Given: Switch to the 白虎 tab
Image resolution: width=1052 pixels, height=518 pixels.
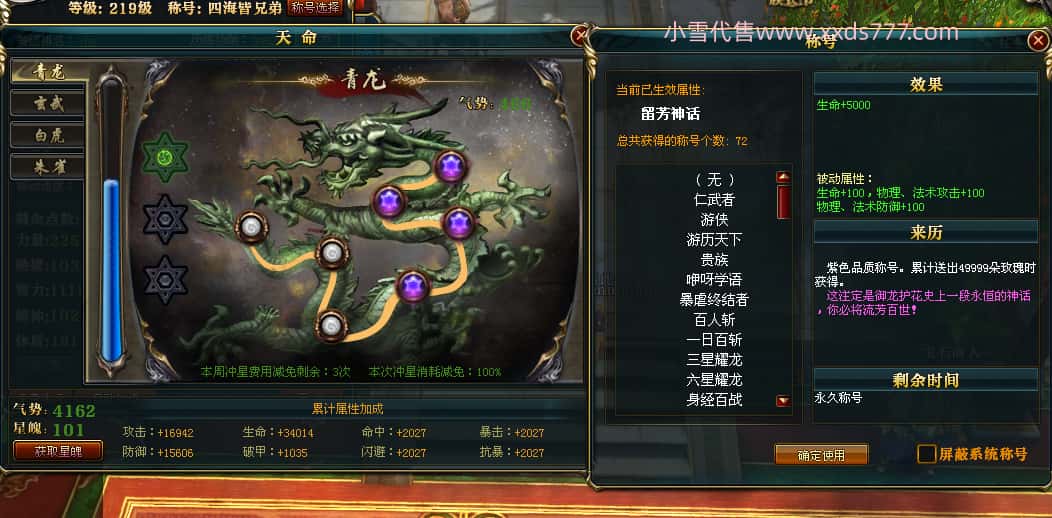Looking at the screenshot, I should point(48,135).
